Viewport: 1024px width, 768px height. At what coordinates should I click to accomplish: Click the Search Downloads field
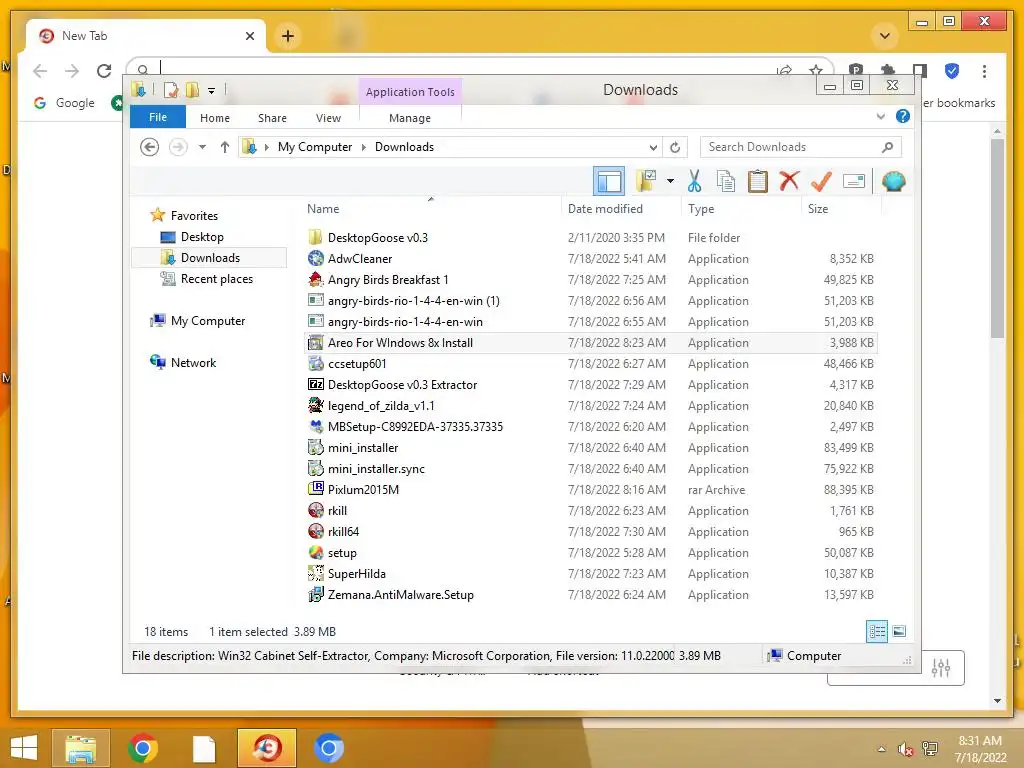coord(801,147)
